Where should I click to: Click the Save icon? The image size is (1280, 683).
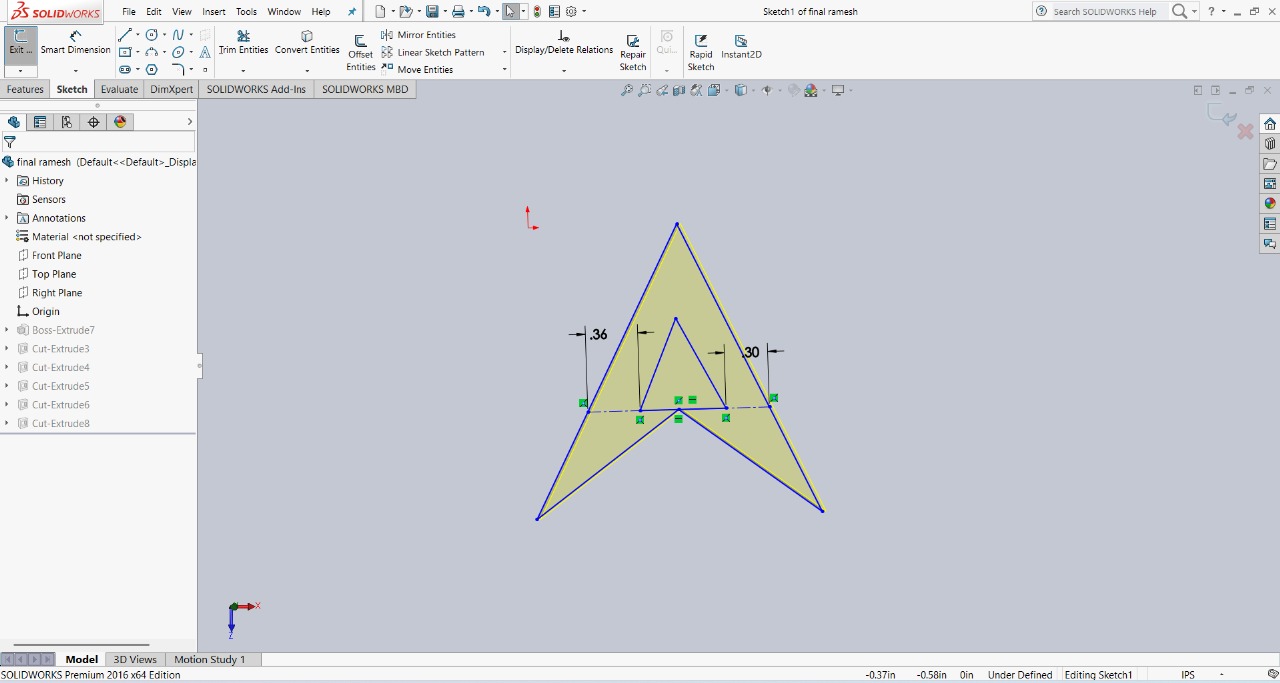coord(432,12)
